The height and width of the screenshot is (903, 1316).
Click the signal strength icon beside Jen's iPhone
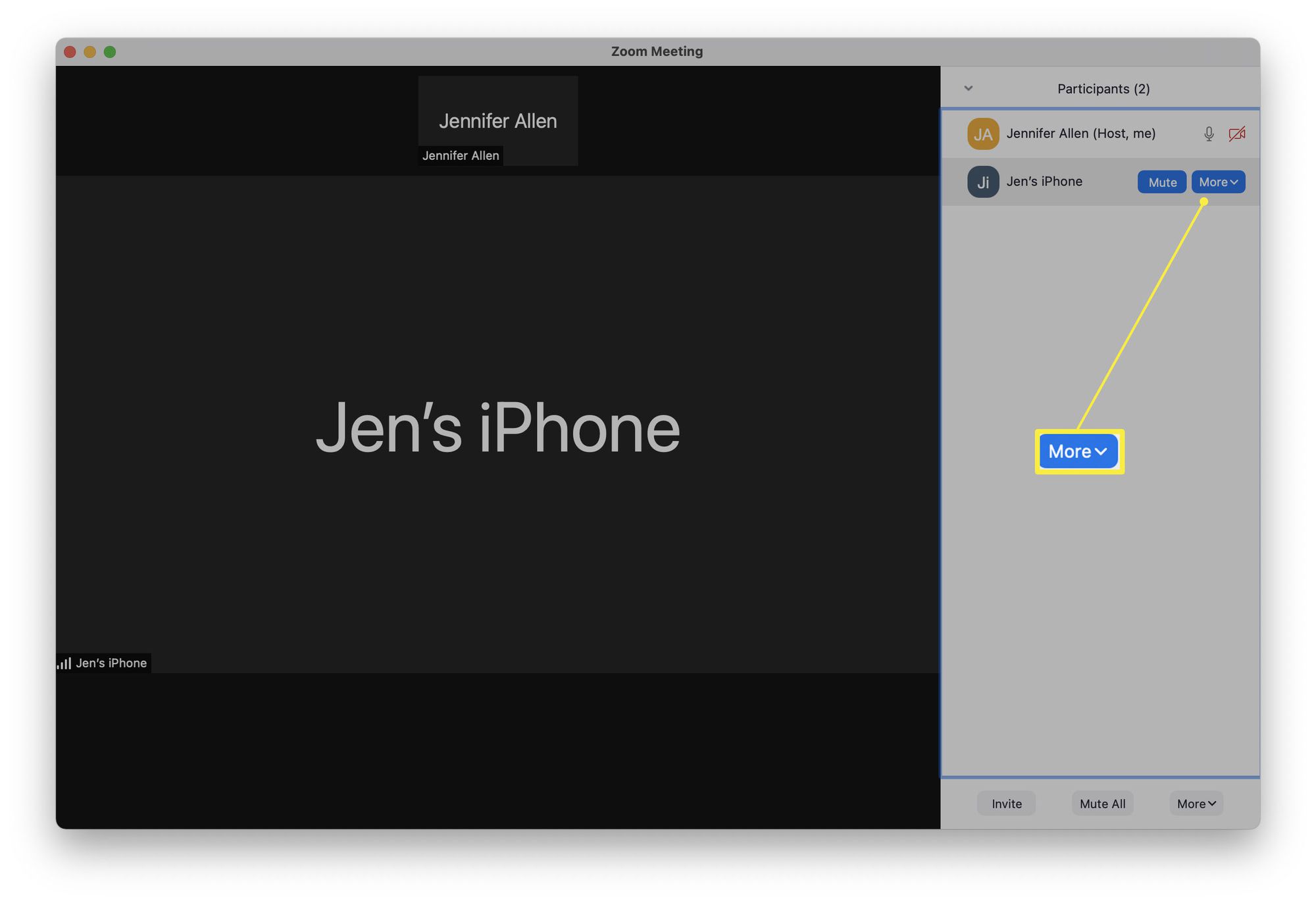pyautogui.click(x=64, y=663)
